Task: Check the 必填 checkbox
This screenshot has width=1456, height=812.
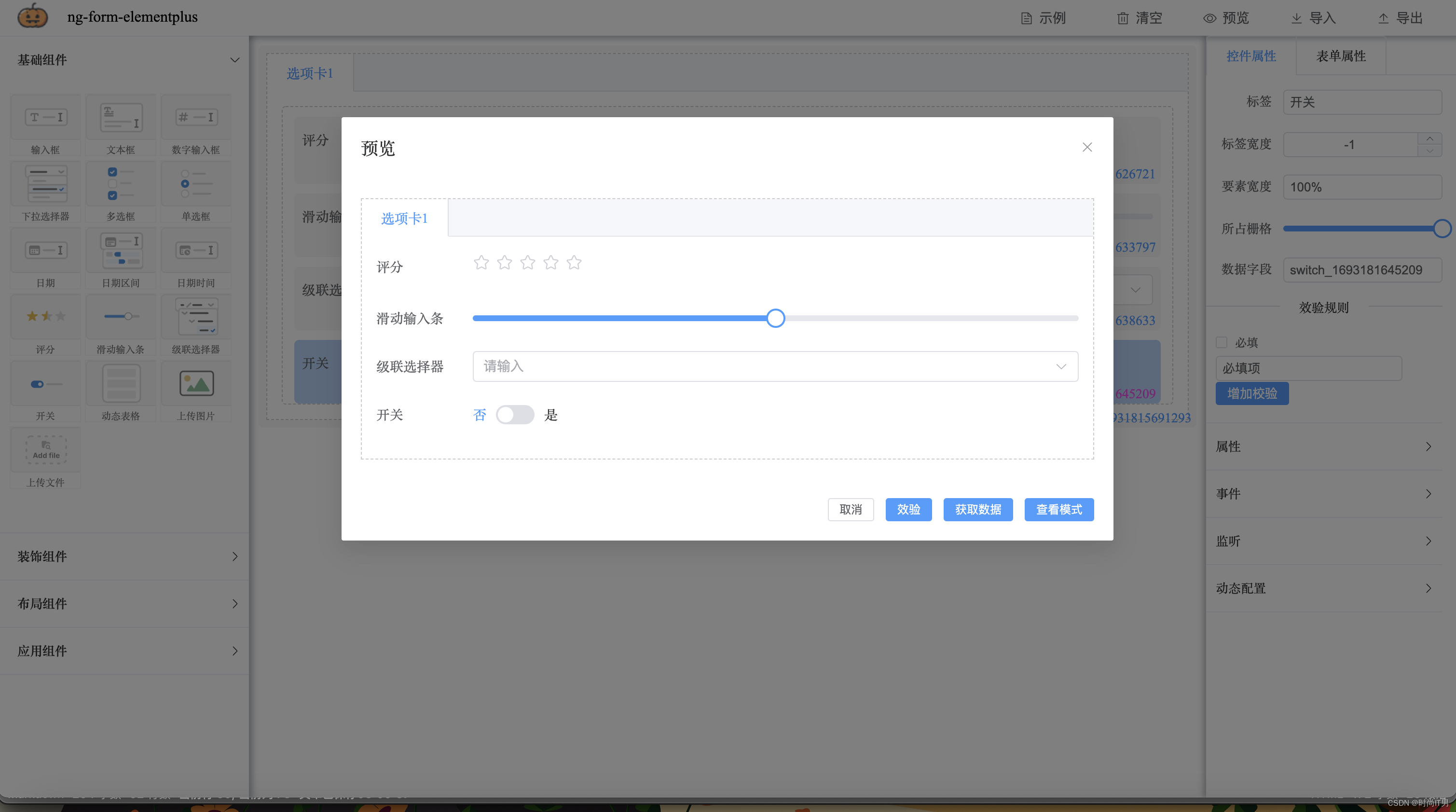Action: (x=1222, y=342)
